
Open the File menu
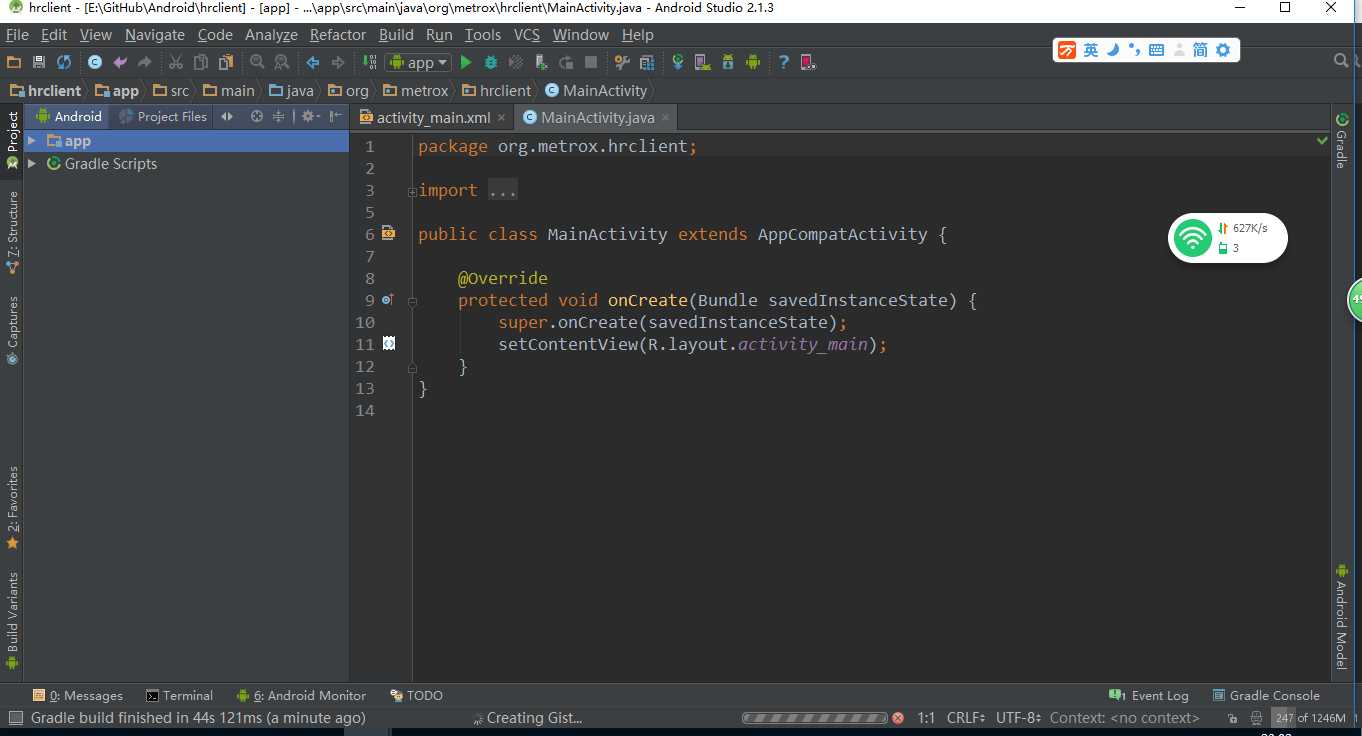(x=17, y=34)
